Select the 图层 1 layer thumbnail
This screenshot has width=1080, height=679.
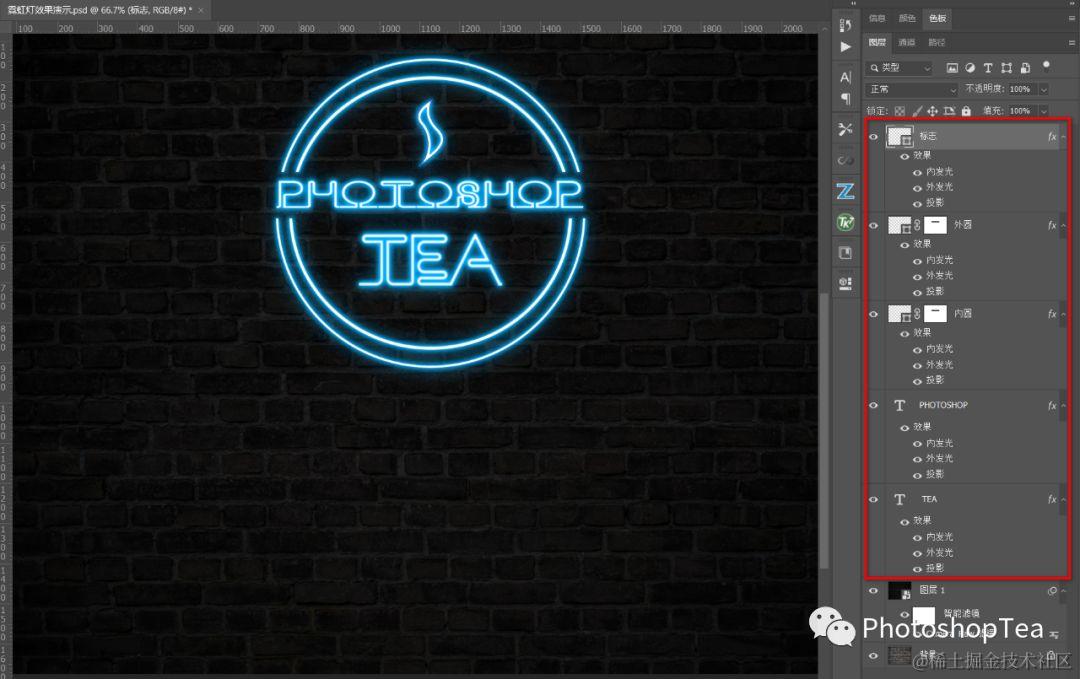click(900, 591)
